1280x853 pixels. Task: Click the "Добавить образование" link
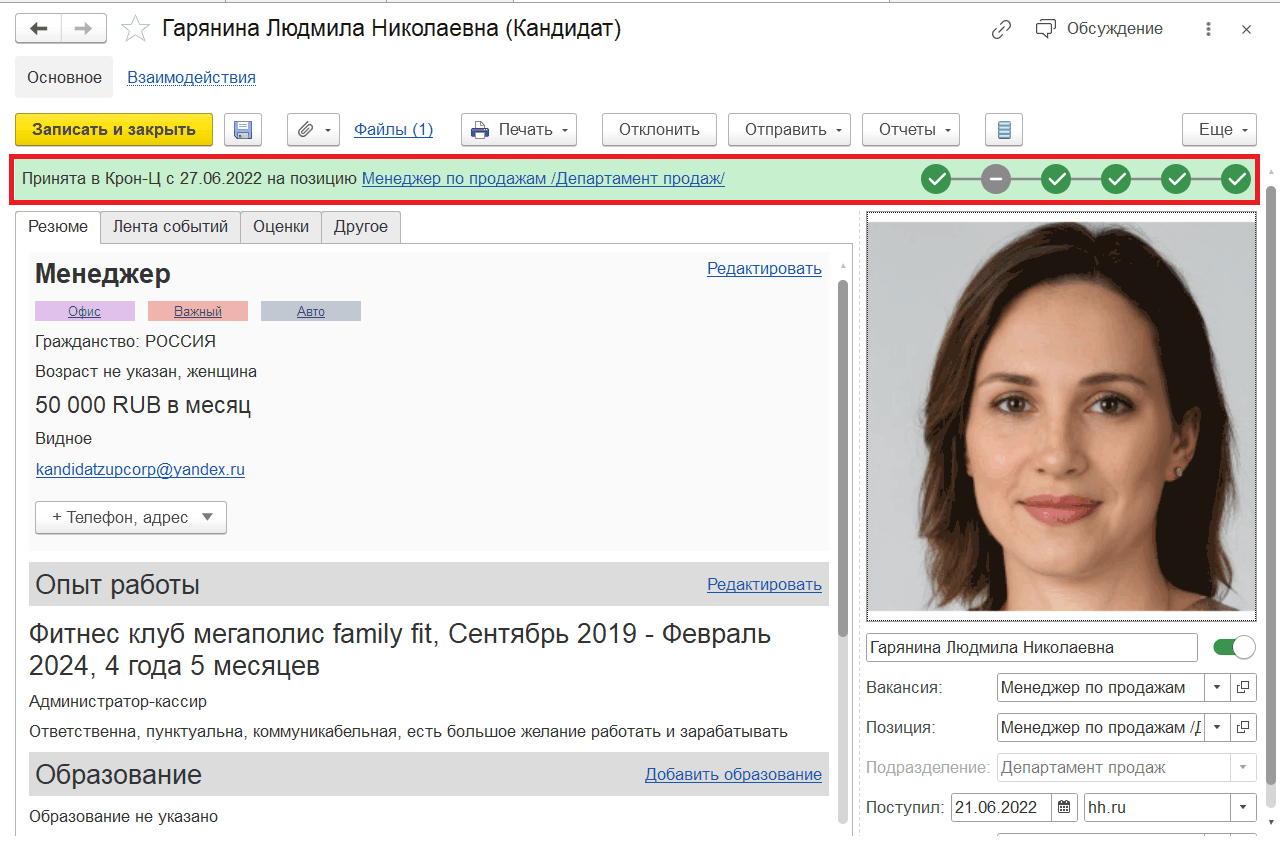click(733, 774)
